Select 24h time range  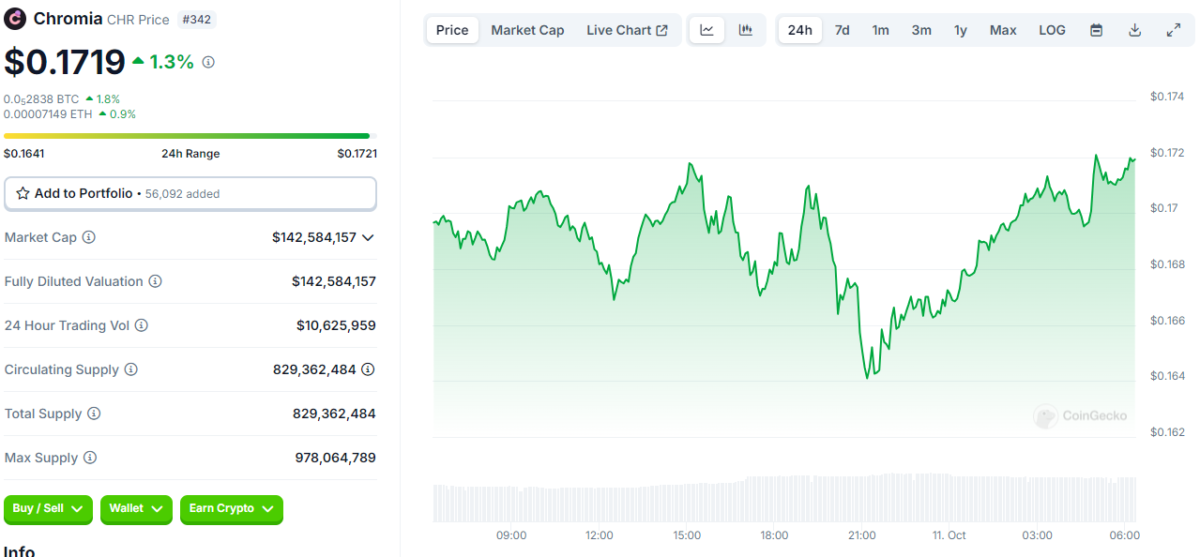point(800,30)
